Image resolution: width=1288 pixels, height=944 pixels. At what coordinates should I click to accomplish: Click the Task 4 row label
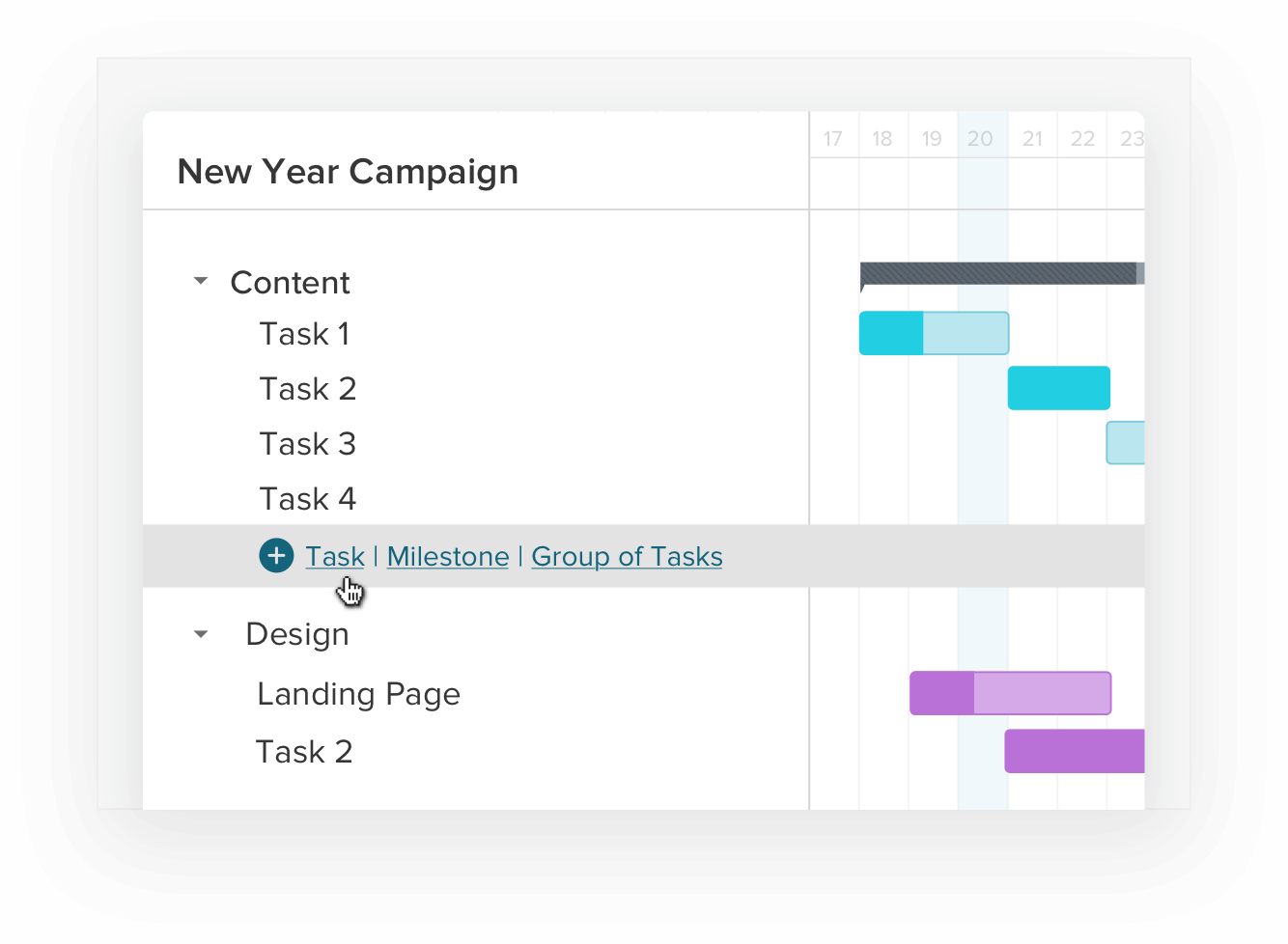307,498
